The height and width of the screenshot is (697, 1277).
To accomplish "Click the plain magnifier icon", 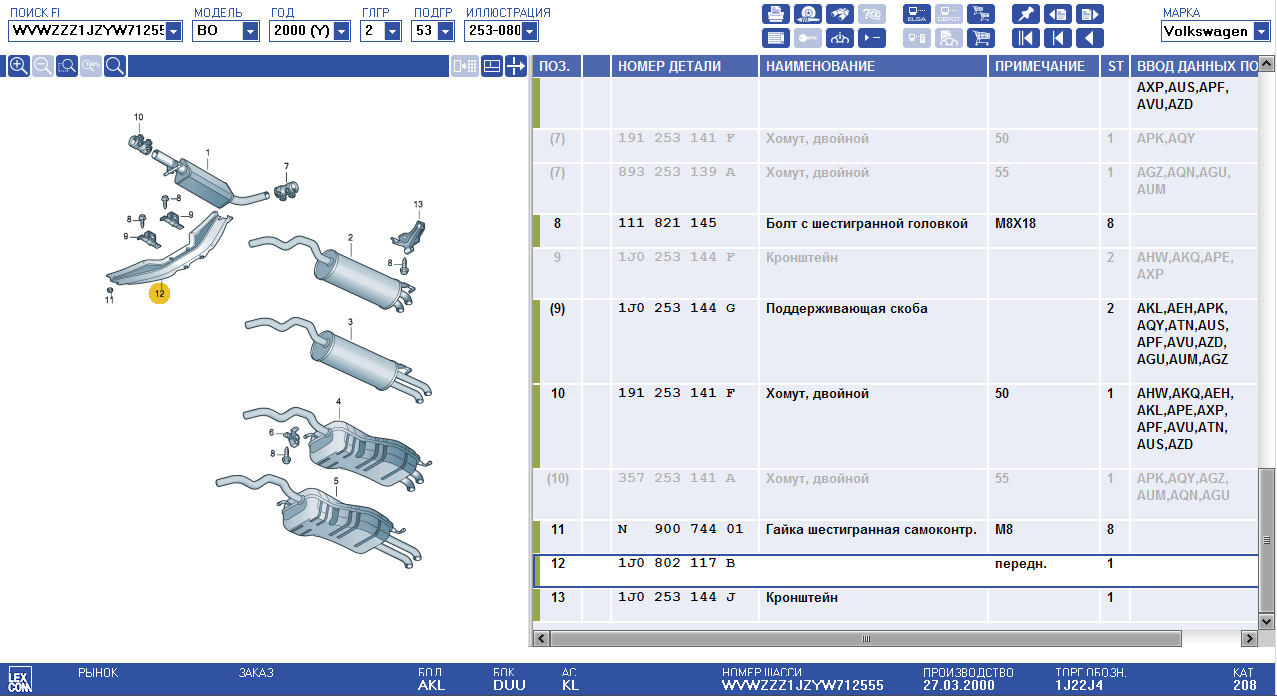I will (x=115, y=66).
